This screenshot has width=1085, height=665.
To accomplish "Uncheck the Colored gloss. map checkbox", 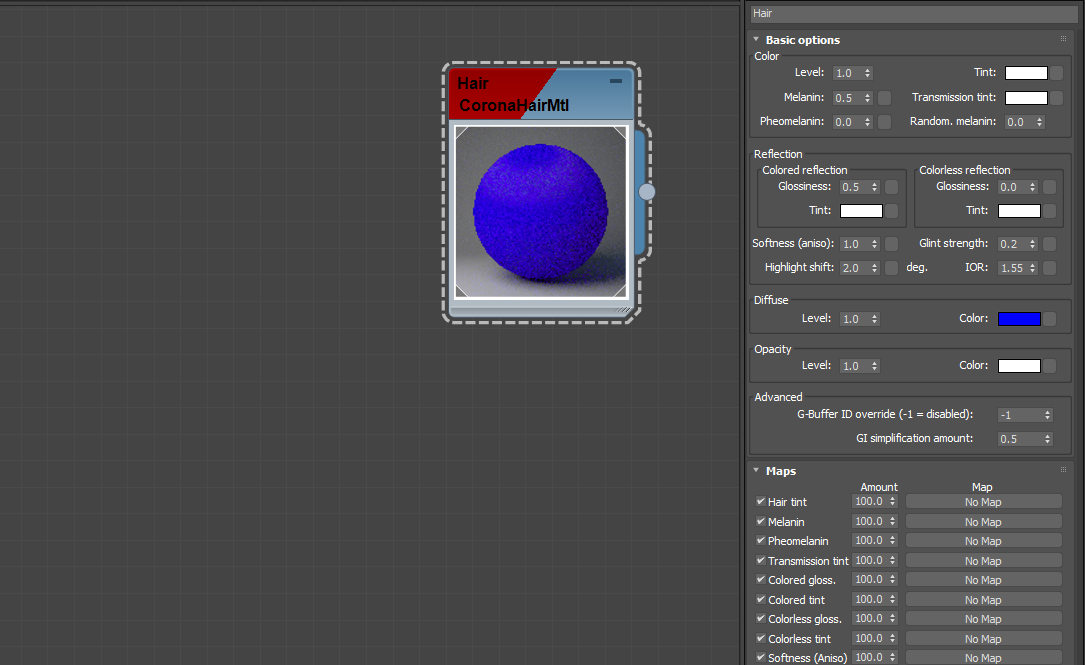I will (760, 579).
